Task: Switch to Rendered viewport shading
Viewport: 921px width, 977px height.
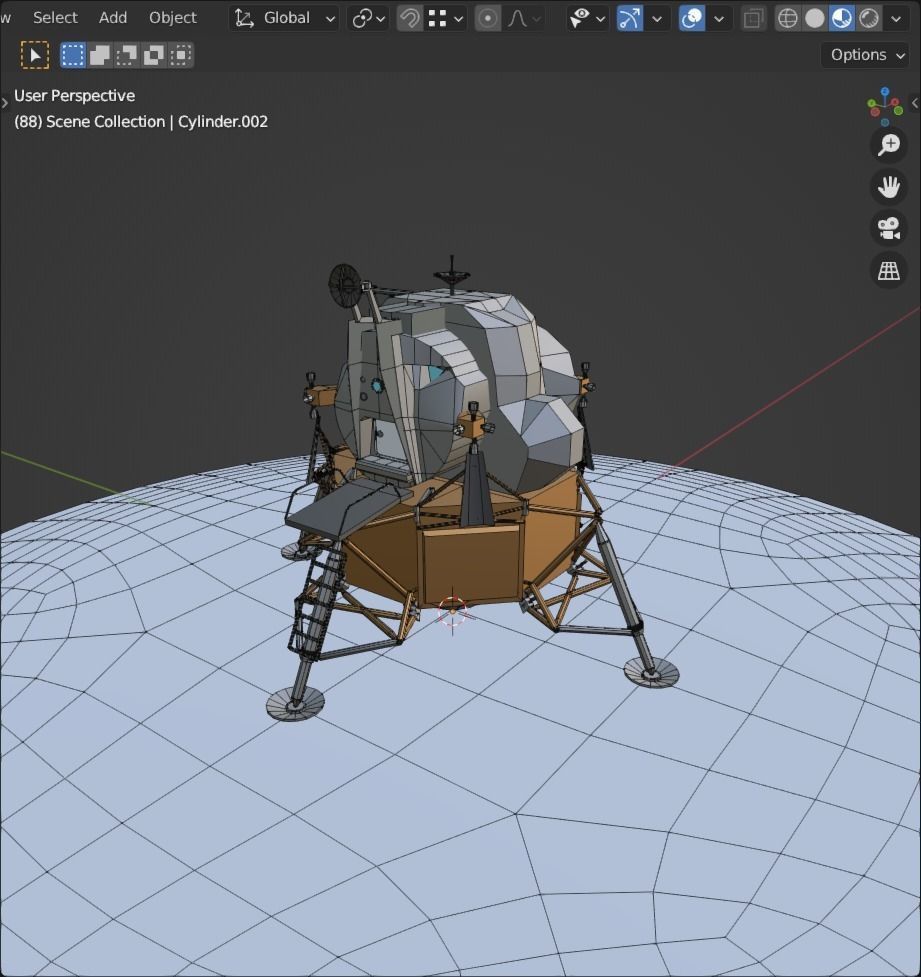Action: pos(869,17)
